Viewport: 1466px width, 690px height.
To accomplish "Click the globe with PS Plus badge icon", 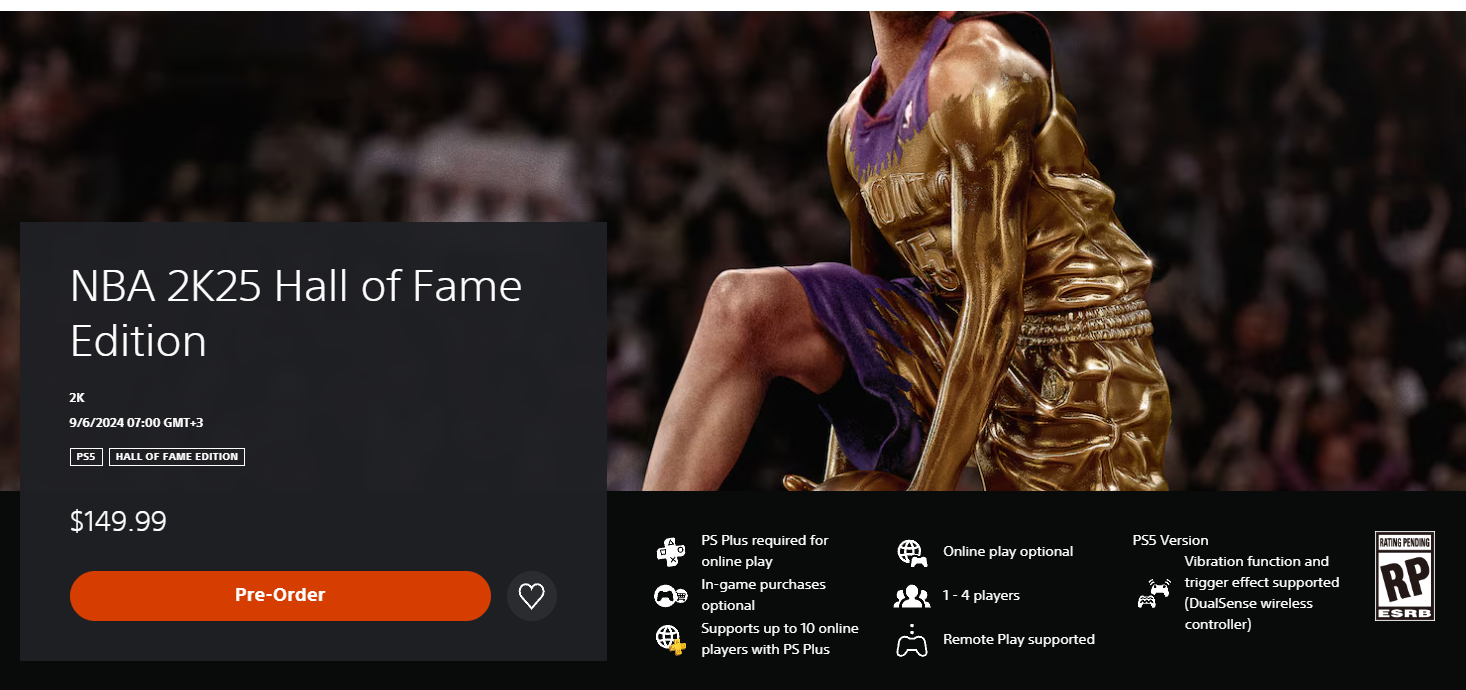I will click(x=670, y=639).
